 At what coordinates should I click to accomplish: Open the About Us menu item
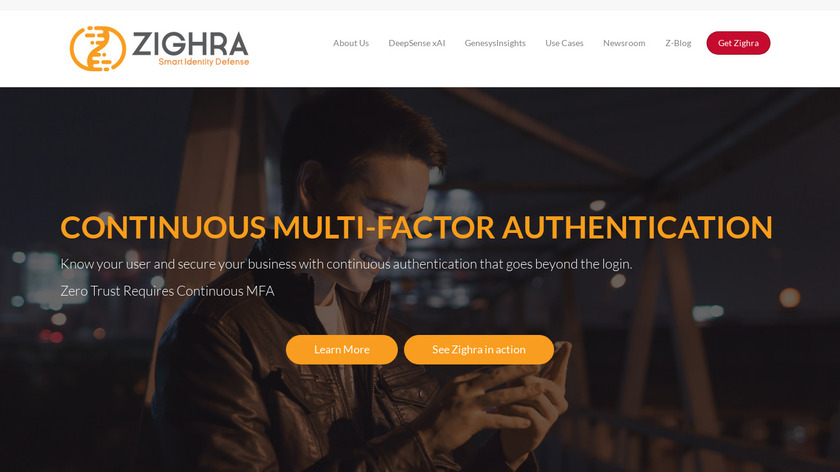pos(351,43)
